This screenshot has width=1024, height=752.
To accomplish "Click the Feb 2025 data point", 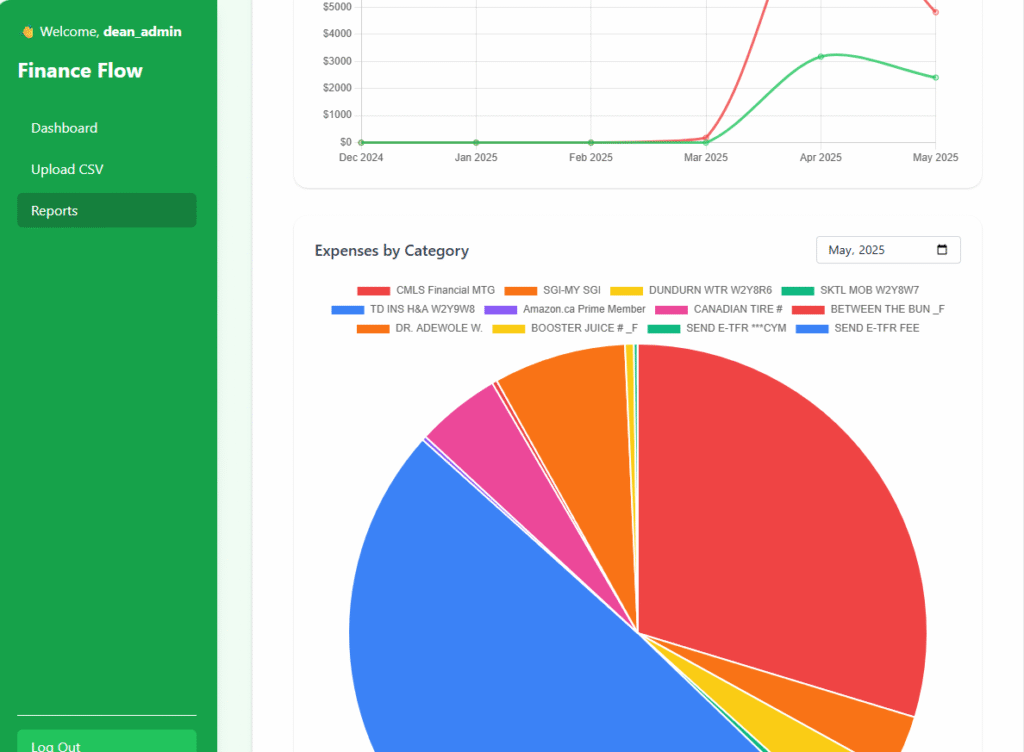I will [x=591, y=142].
